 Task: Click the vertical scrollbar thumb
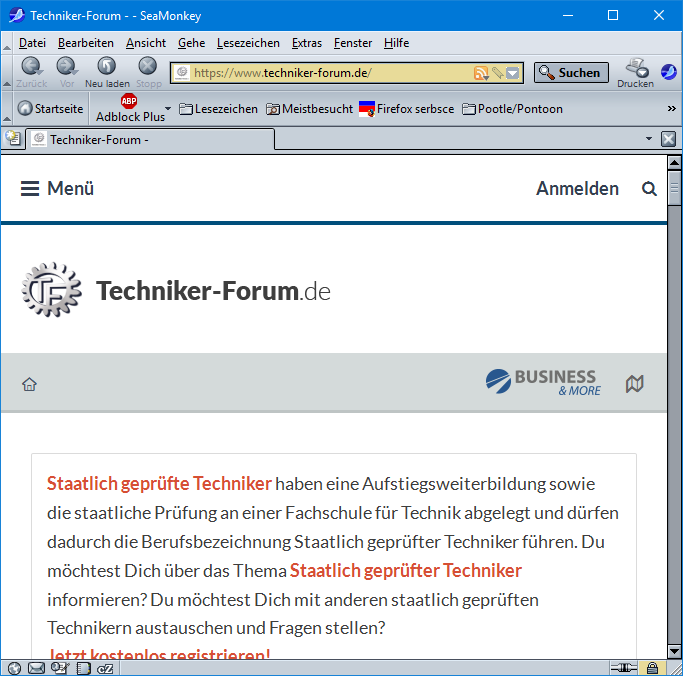674,188
